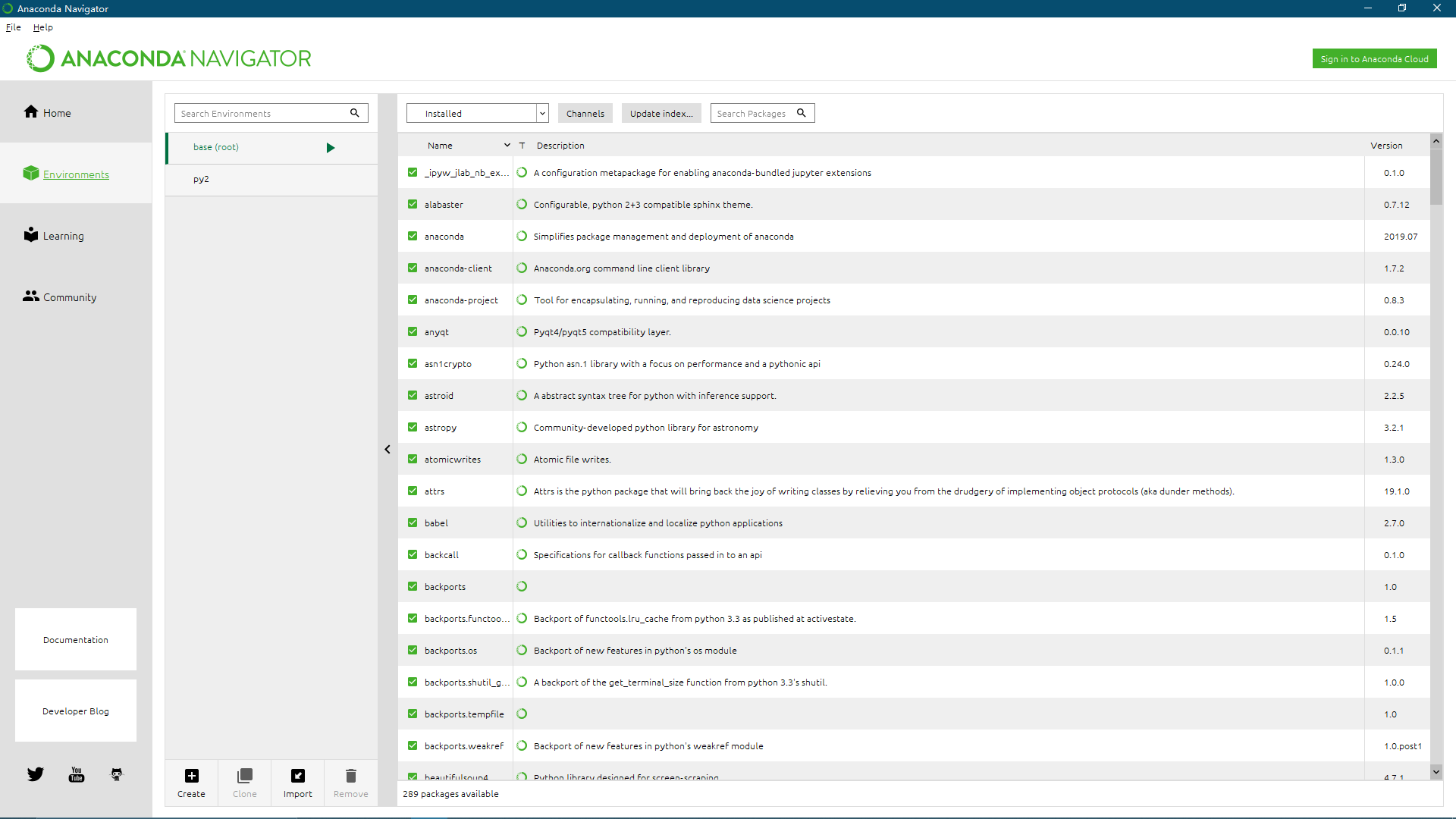1456x819 pixels.
Task: Click the Update index button
Action: (661, 113)
